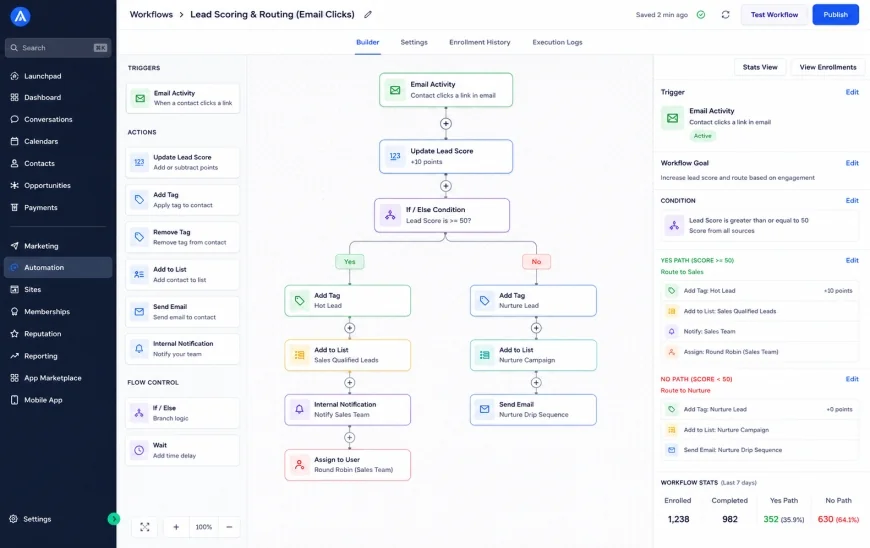Select the If / Else Condition node
The image size is (870, 548).
(442, 215)
